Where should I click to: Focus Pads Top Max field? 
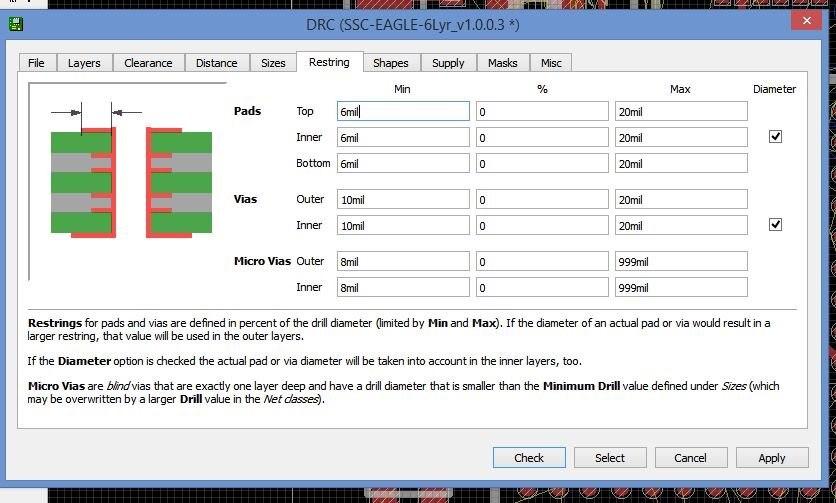point(681,111)
